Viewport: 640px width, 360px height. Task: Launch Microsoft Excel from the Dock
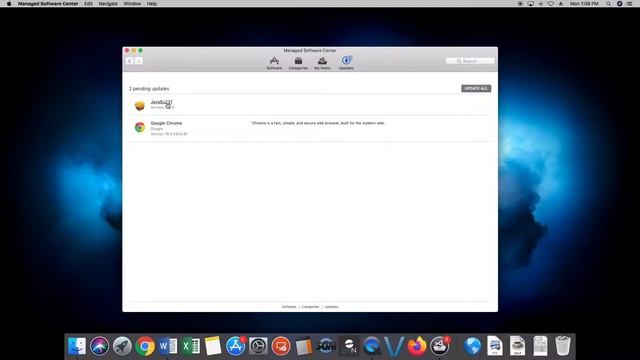coord(190,346)
